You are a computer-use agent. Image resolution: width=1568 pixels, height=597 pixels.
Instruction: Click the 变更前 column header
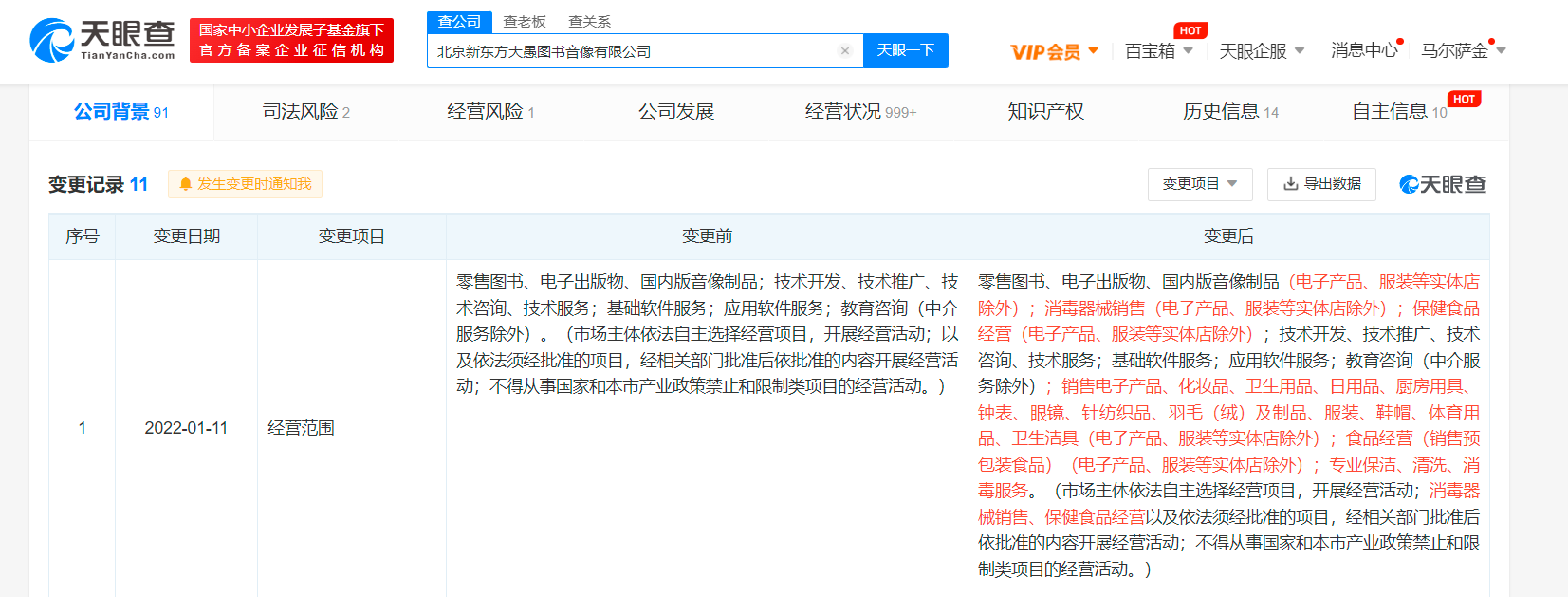point(707,236)
